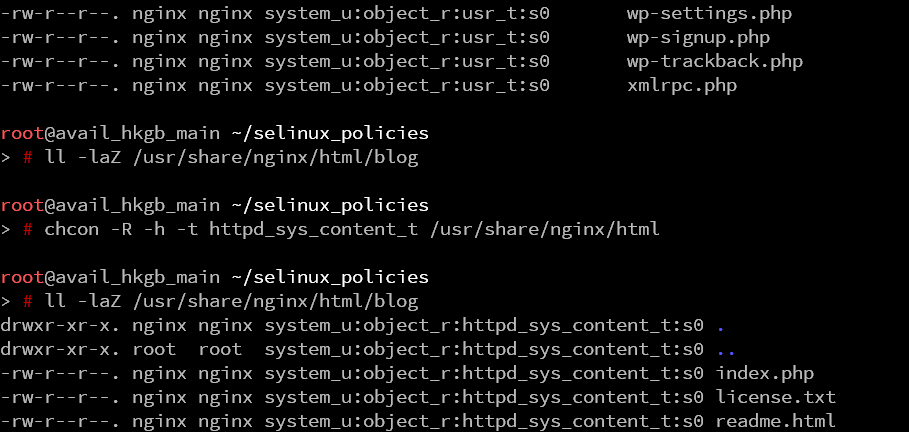Click the blue double-dot parent directory entry
The height and width of the screenshot is (432, 909).
click(x=726, y=349)
